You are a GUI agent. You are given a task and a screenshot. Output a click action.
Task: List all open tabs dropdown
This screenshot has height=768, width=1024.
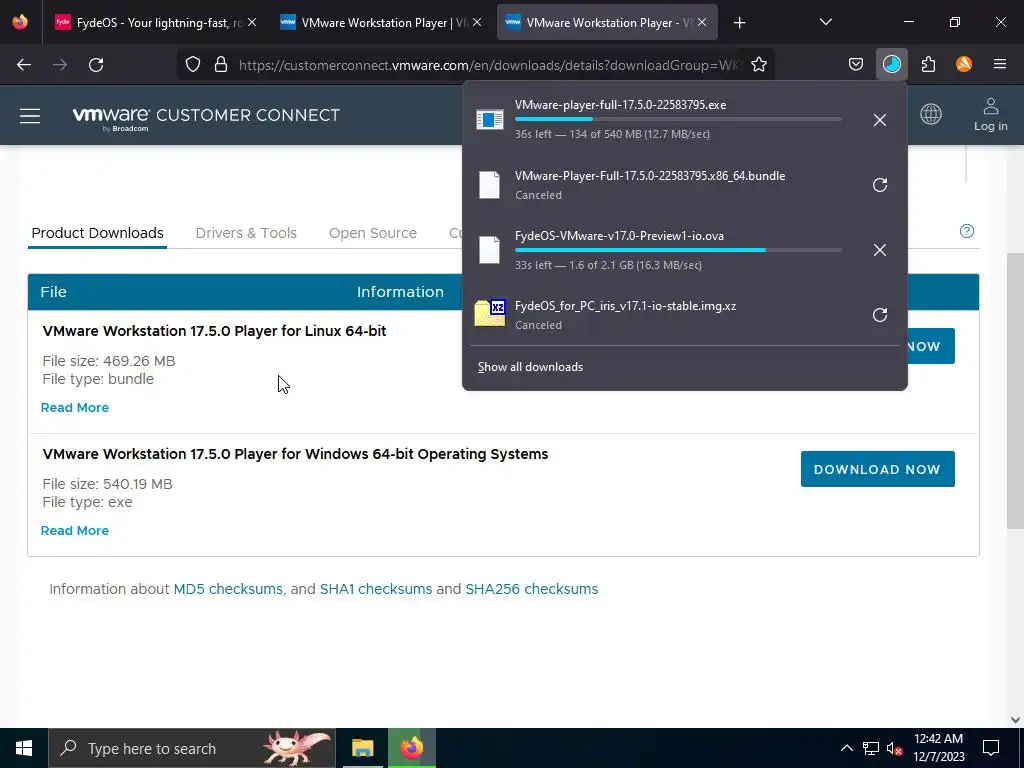click(825, 22)
